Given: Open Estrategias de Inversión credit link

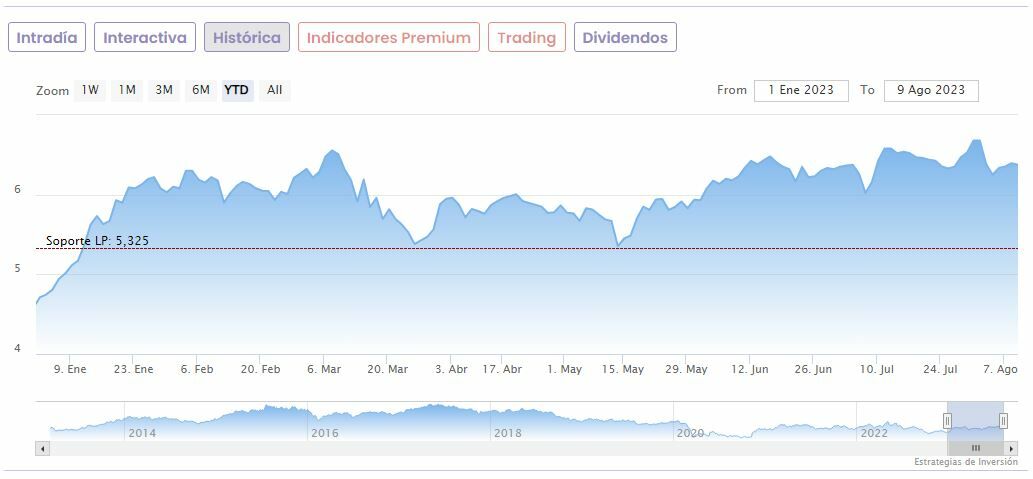Looking at the screenshot, I should (965, 462).
